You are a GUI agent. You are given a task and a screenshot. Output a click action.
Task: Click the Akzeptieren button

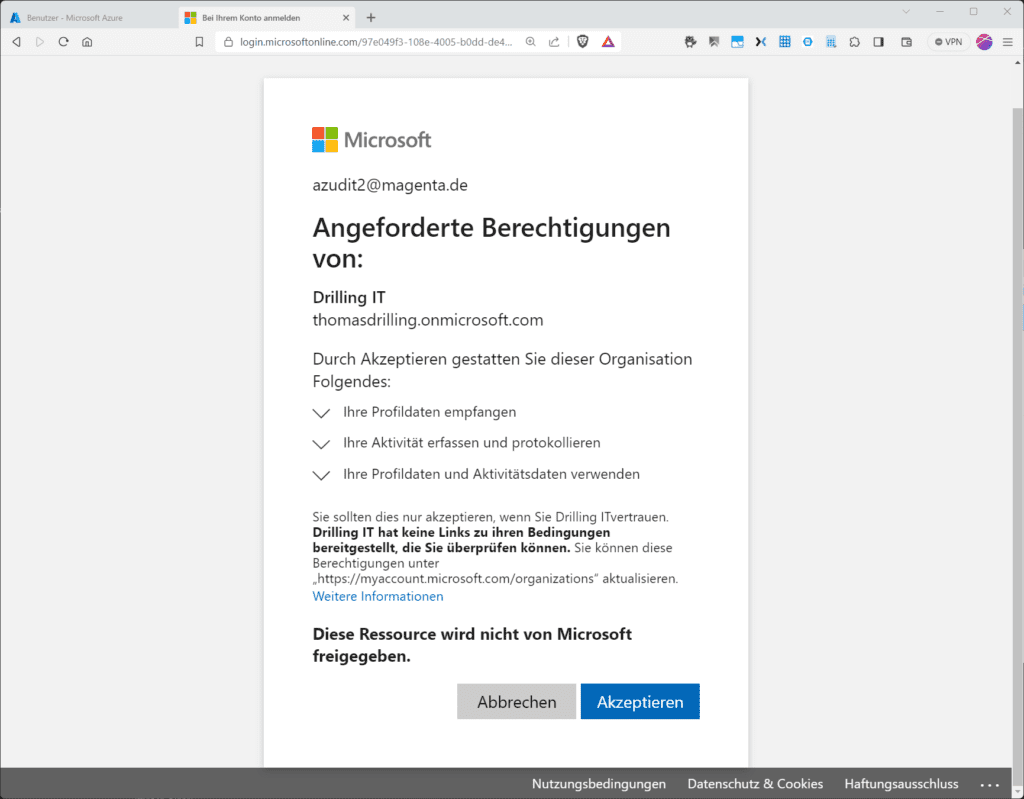640,702
